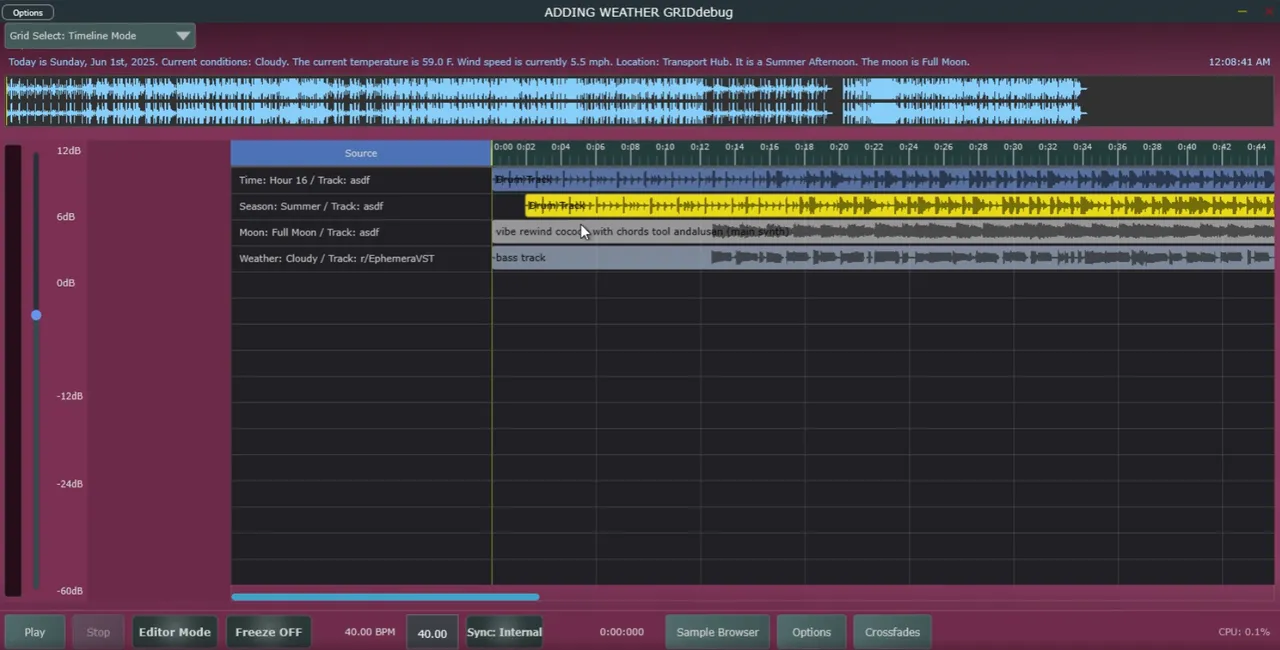Click the 40.00 BPM input field
The image size is (1280, 650).
tap(432, 633)
